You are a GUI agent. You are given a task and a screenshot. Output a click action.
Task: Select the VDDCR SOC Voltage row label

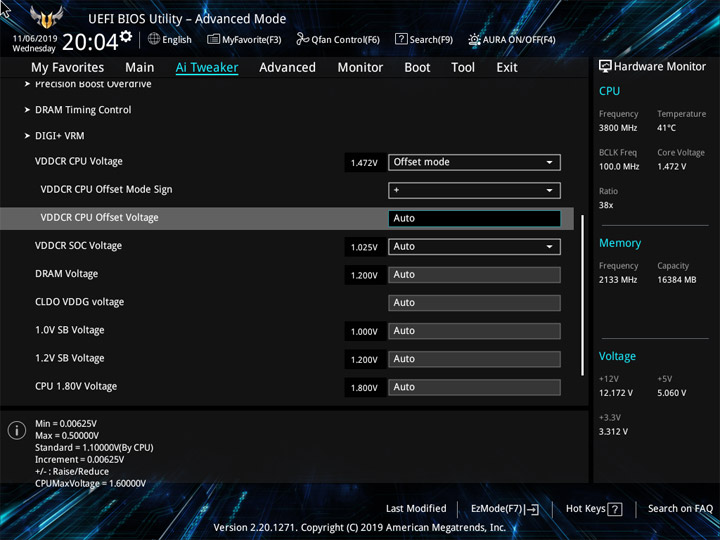click(x=79, y=246)
